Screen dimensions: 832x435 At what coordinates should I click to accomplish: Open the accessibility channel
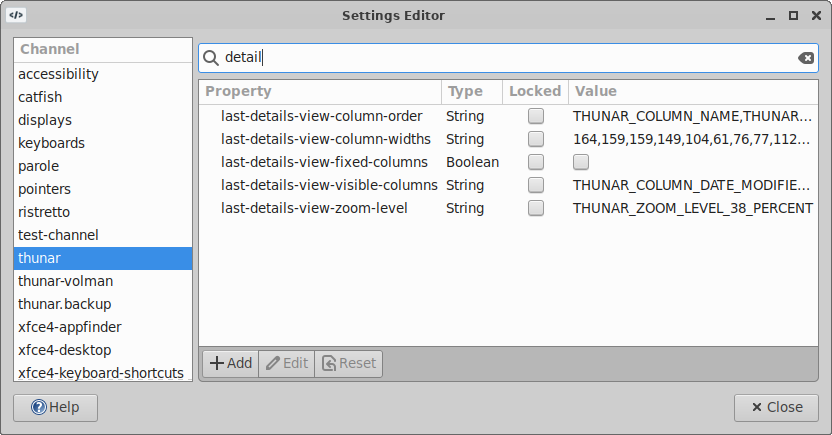pos(58,74)
